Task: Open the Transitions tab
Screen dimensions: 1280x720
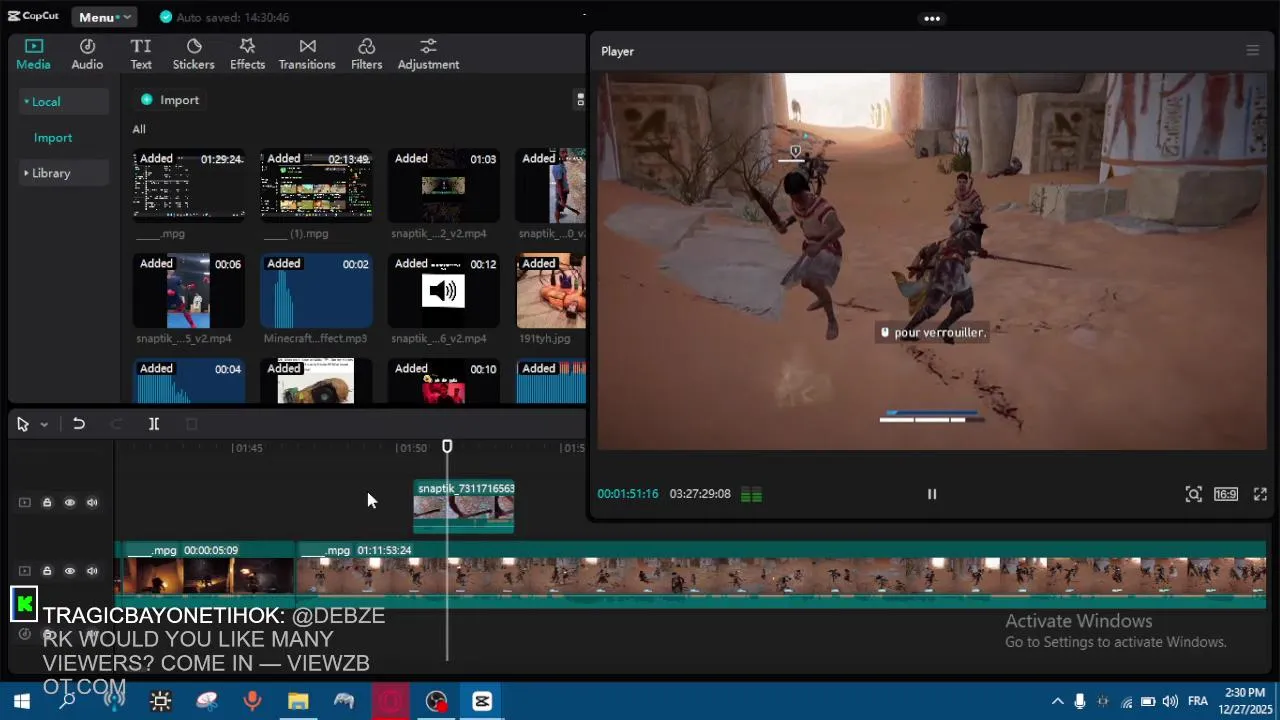Action: tap(307, 54)
